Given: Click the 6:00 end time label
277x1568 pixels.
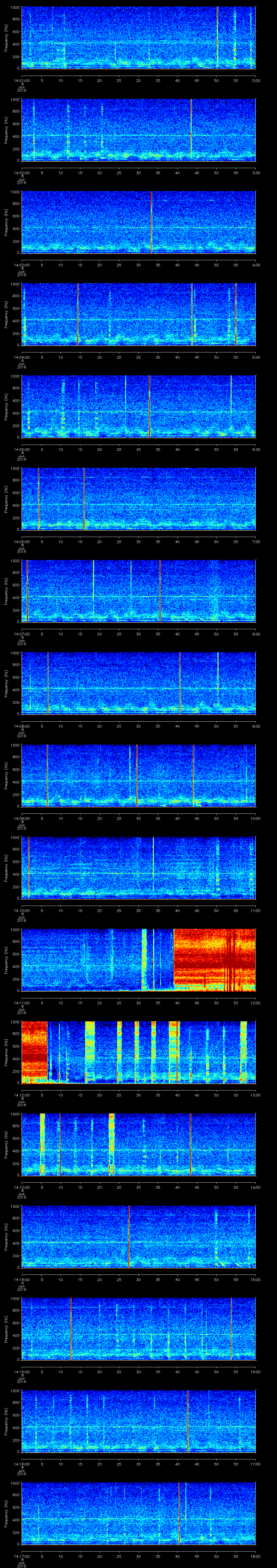Looking at the screenshot, I should pos(256,449).
